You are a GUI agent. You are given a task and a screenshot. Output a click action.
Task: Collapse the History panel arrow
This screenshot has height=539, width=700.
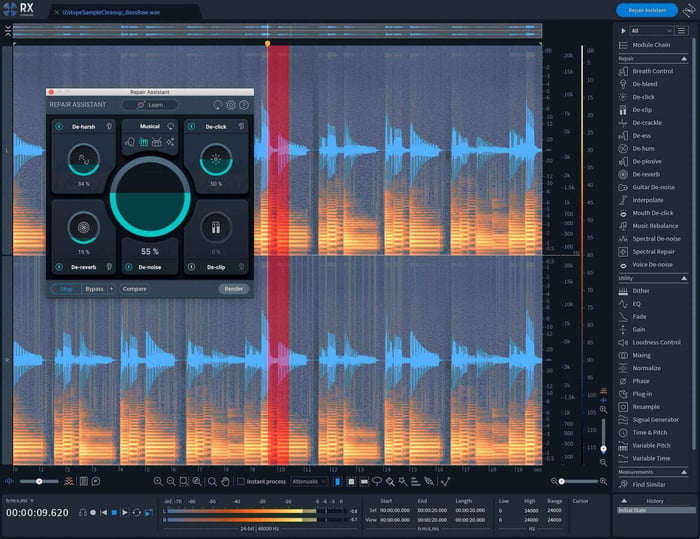(624, 501)
